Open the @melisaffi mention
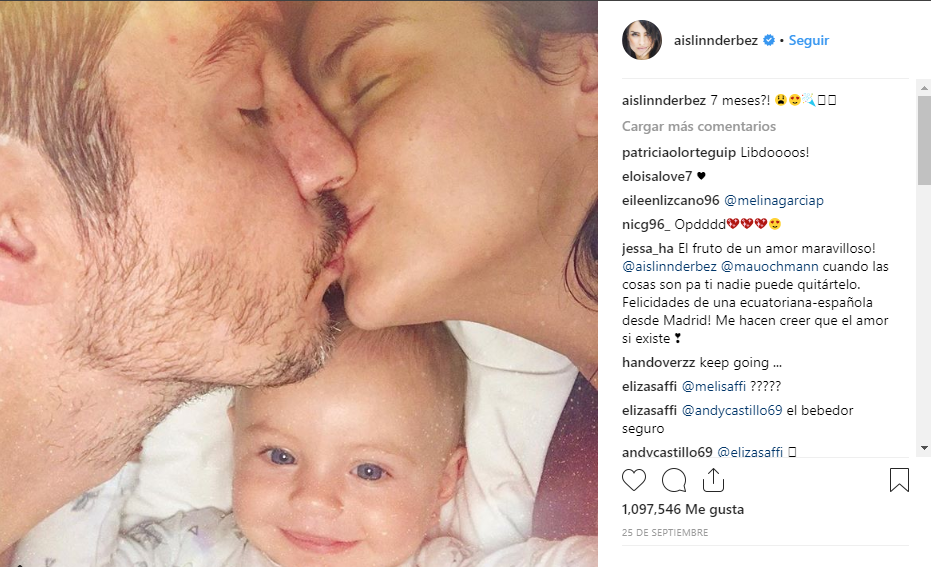Viewport: 931px width, 567px height. coord(713,387)
